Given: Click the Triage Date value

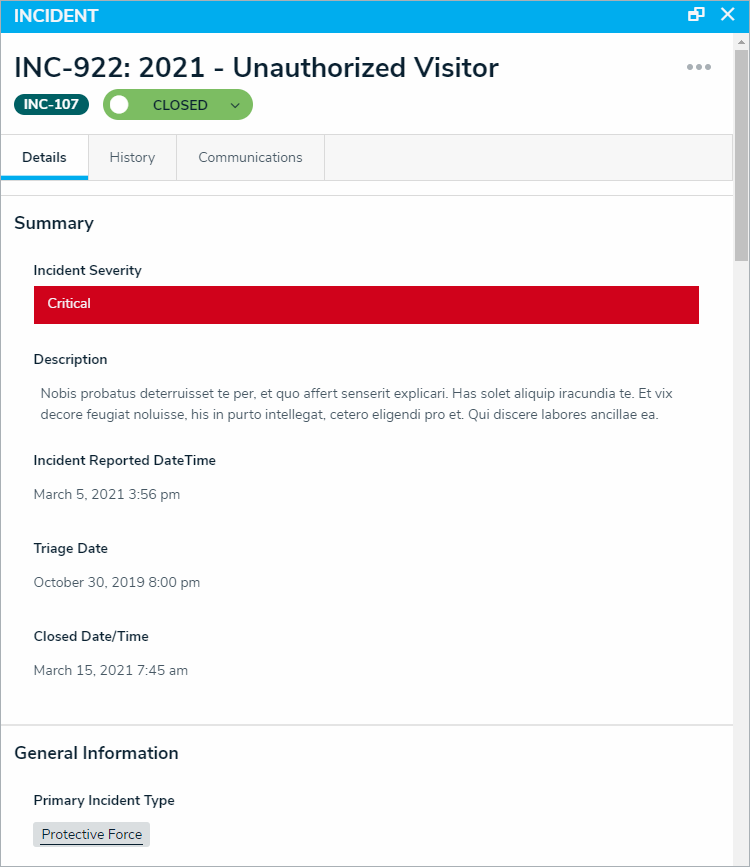Looking at the screenshot, I should pyautogui.click(x=117, y=582).
